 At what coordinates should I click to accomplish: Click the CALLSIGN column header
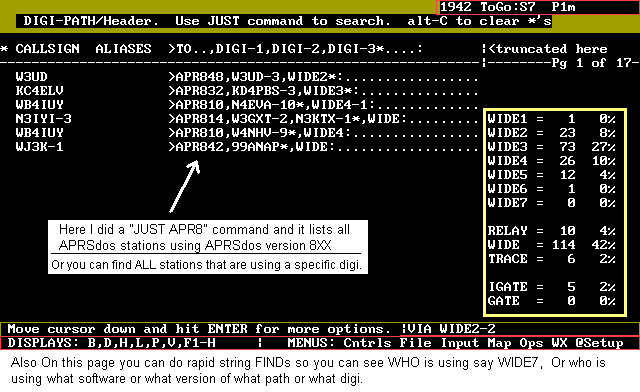[x=47, y=49]
